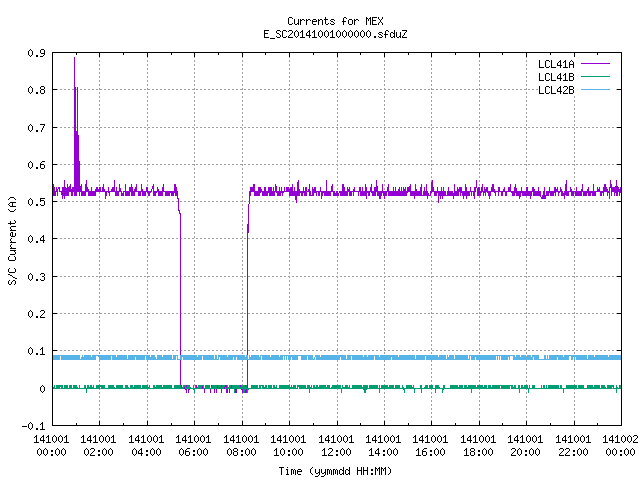Select the E_SC20141001000000.sfduZ filename subtitle
Image resolution: width=640 pixels, height=480 pixels.
(335, 34)
